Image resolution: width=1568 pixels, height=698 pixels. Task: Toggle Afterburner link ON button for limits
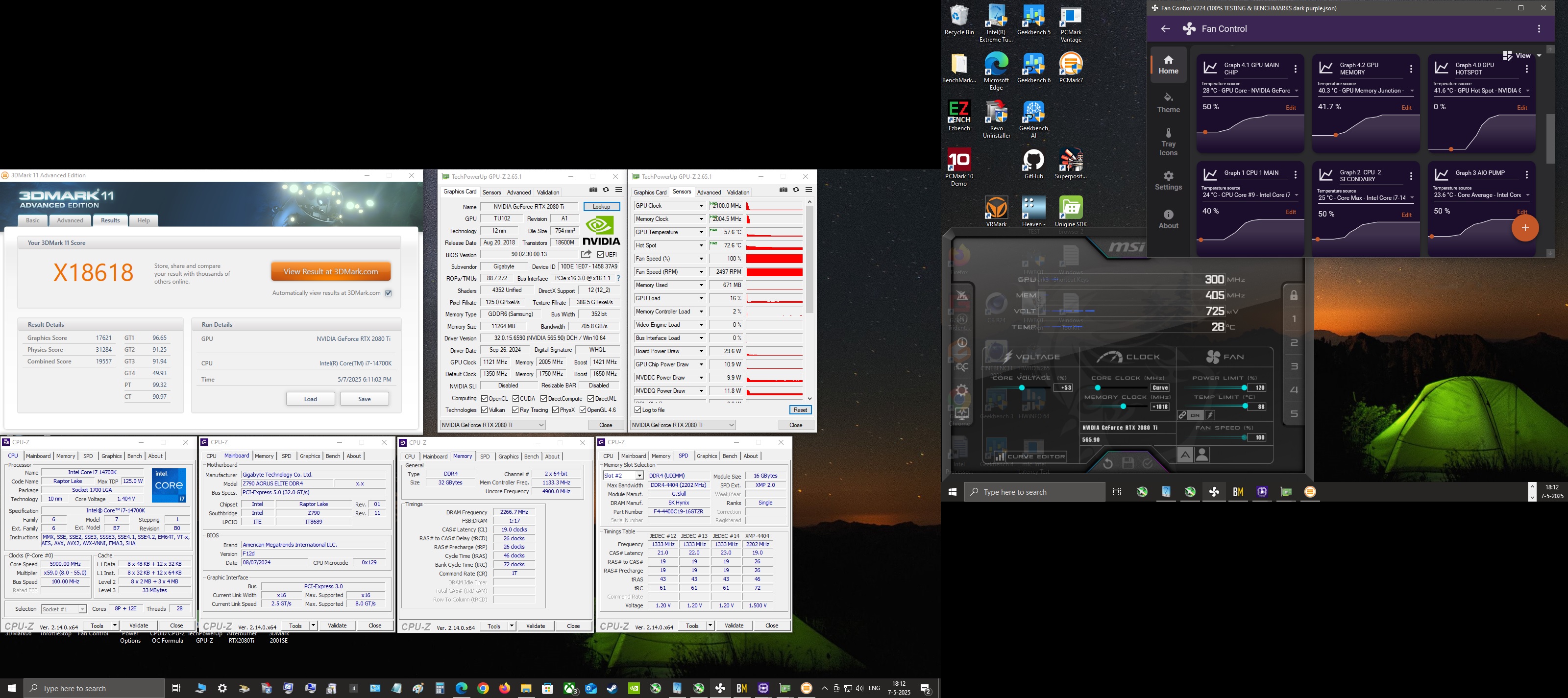tap(1195, 415)
